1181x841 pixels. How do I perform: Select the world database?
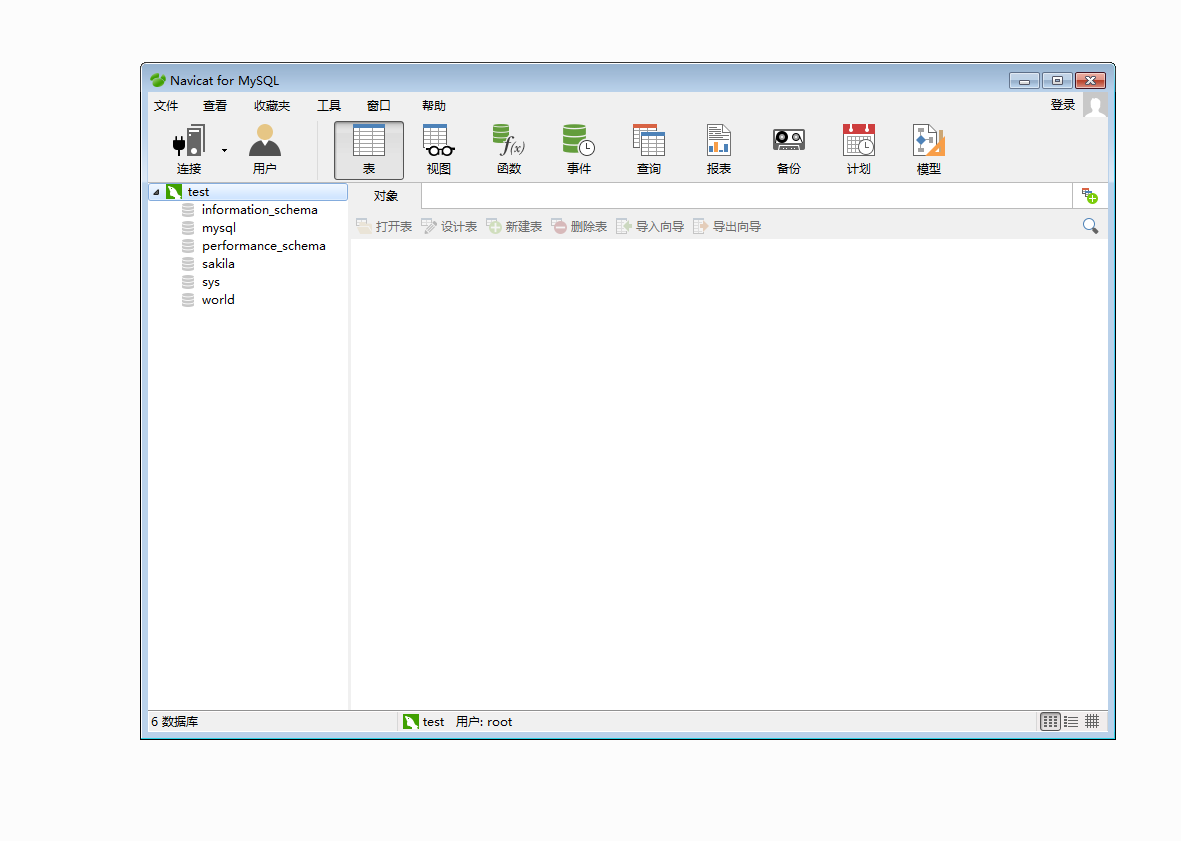tap(218, 300)
